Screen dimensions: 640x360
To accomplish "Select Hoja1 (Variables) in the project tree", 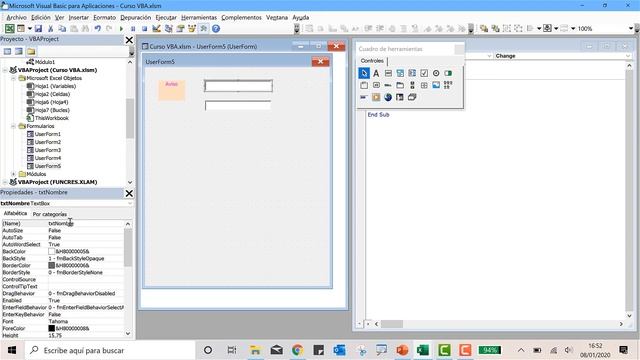I will (x=55, y=86).
